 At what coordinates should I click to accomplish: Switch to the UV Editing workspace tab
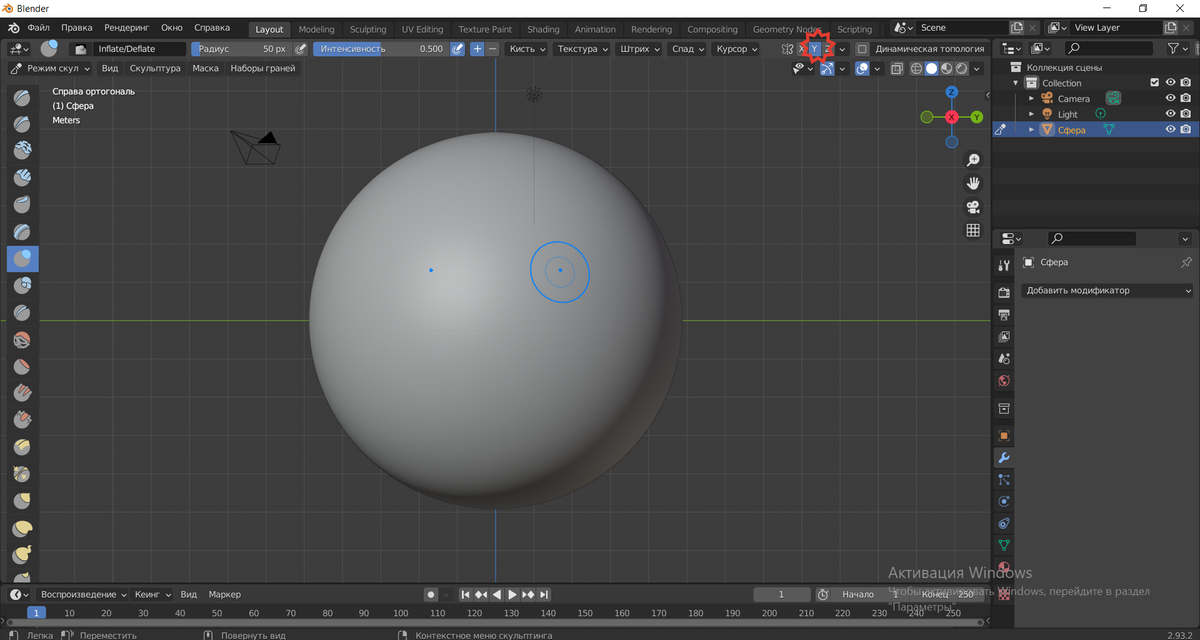(x=422, y=29)
